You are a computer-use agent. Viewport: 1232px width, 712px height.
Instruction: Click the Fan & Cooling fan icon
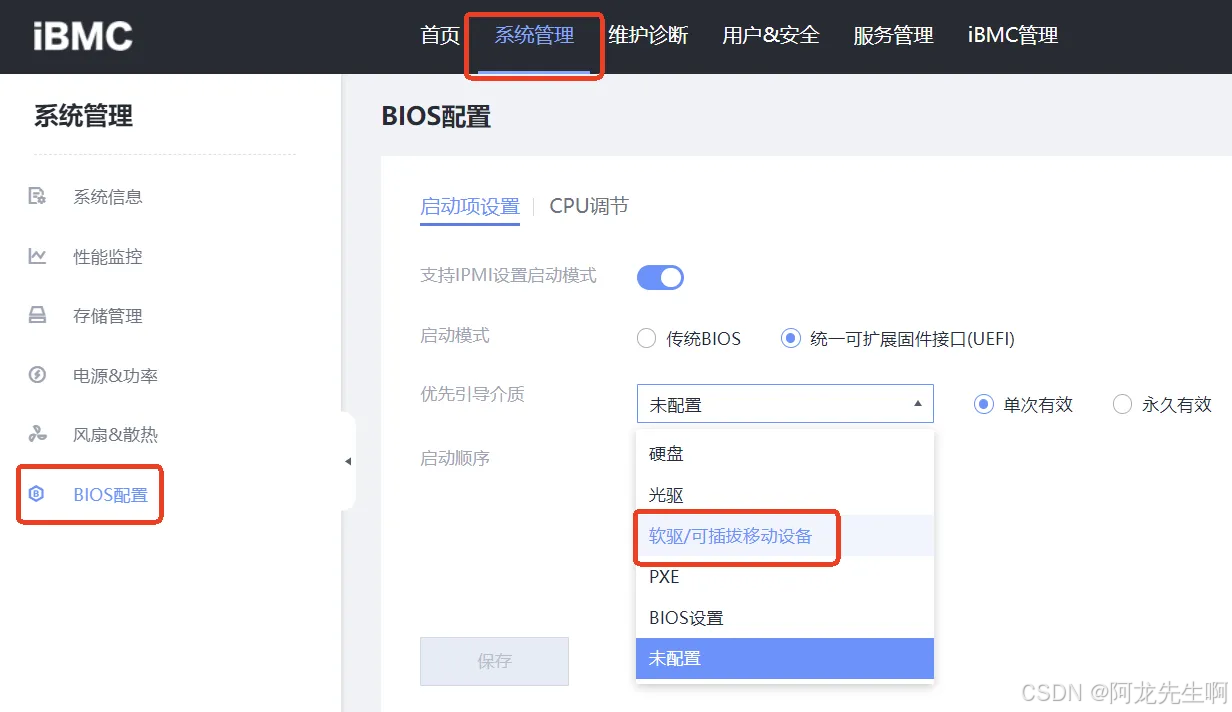pos(37,435)
